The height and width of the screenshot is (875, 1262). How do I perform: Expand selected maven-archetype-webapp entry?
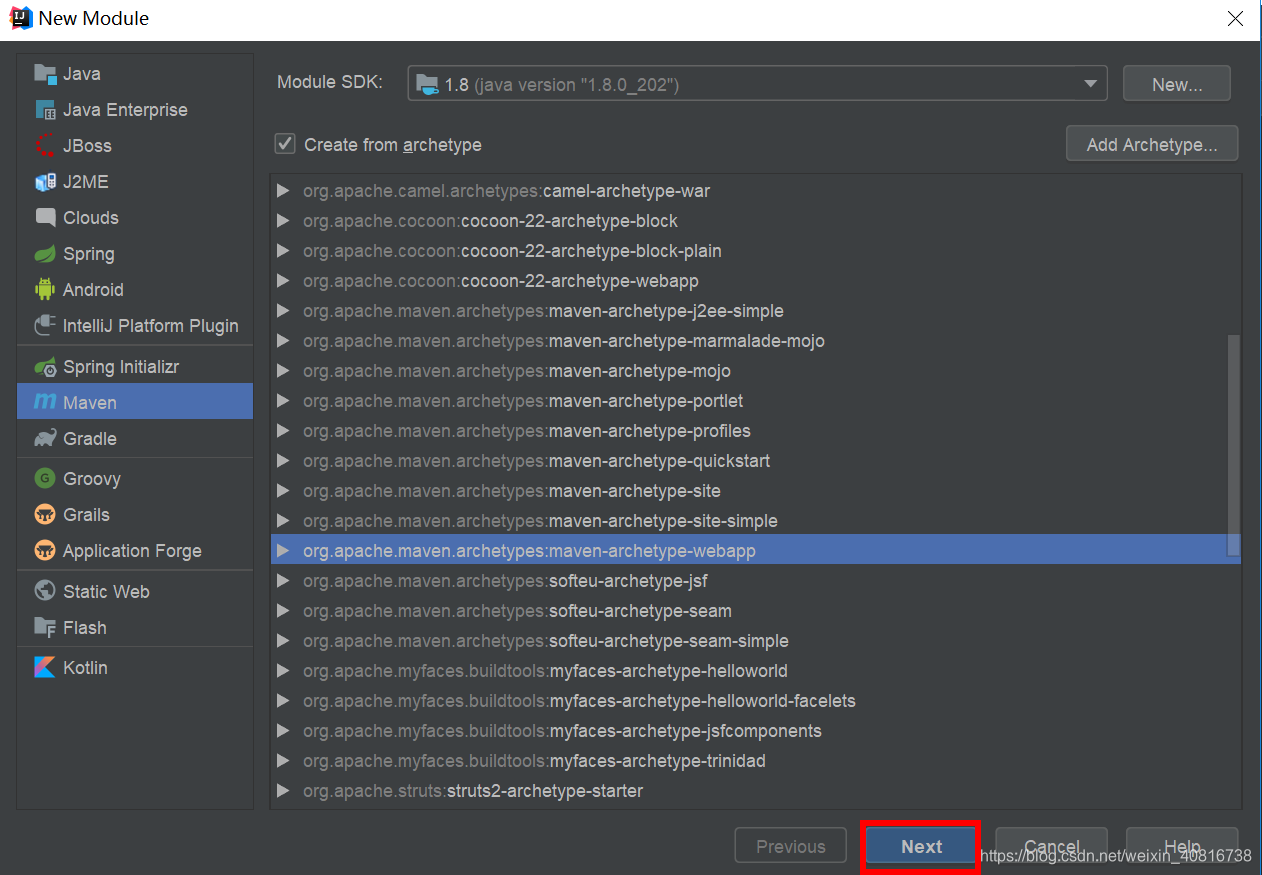[283, 550]
